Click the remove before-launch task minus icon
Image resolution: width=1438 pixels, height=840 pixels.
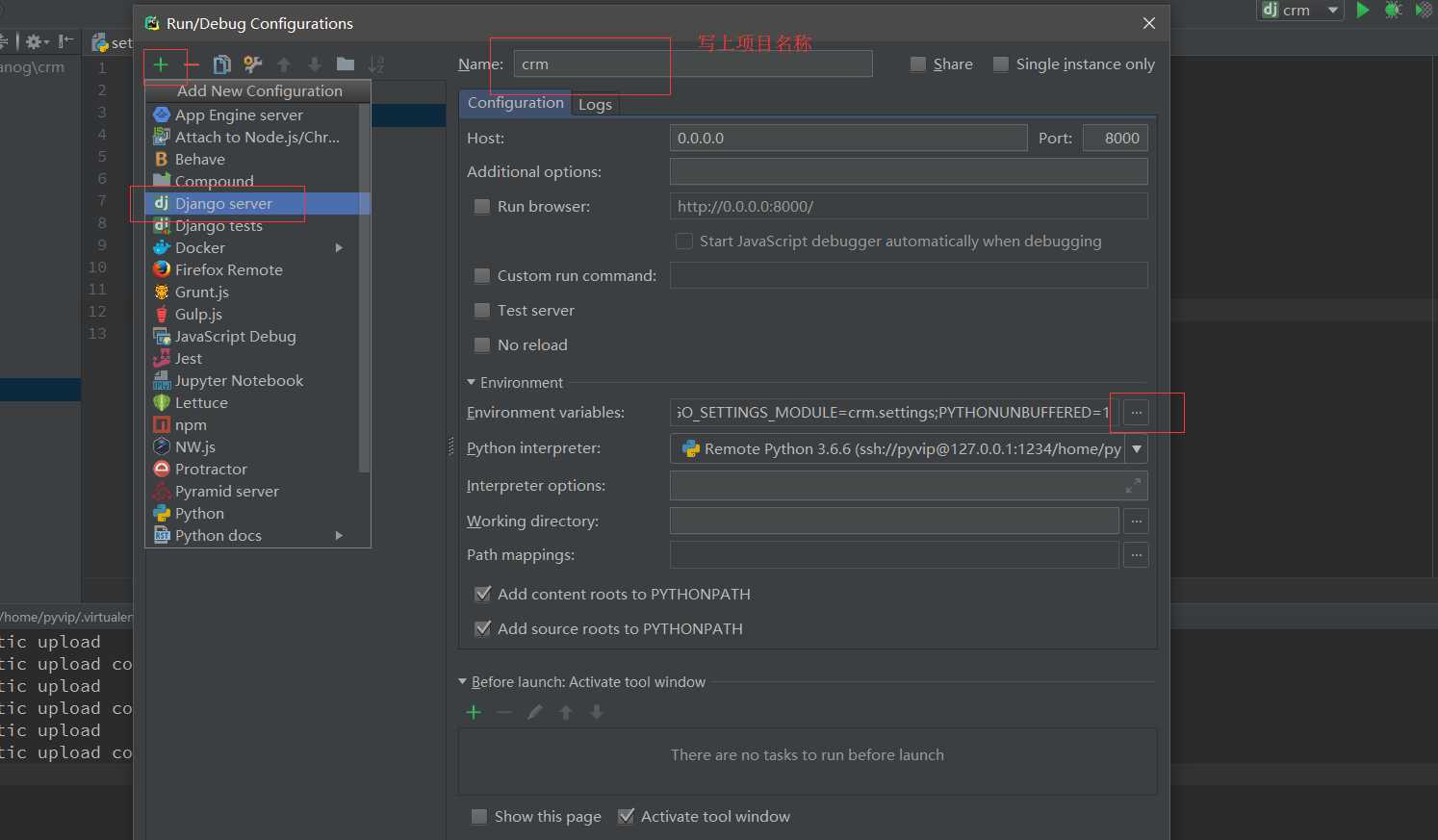(x=504, y=712)
